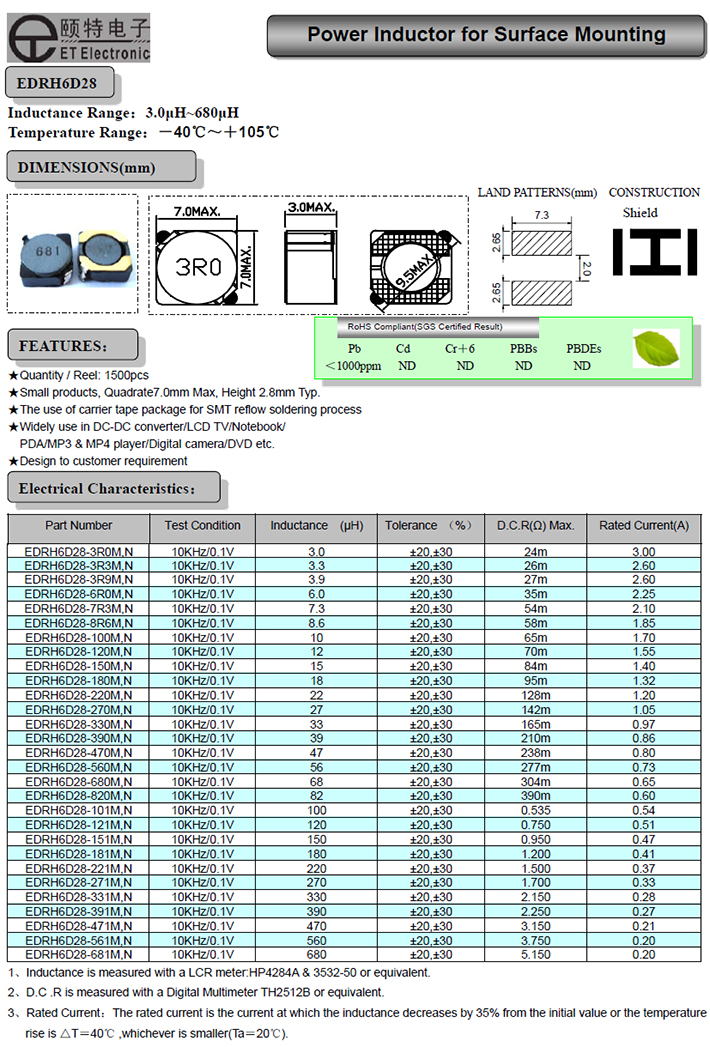Select the Electrical Characteristics section header
Screen dimensions: 710x1047
112,489
